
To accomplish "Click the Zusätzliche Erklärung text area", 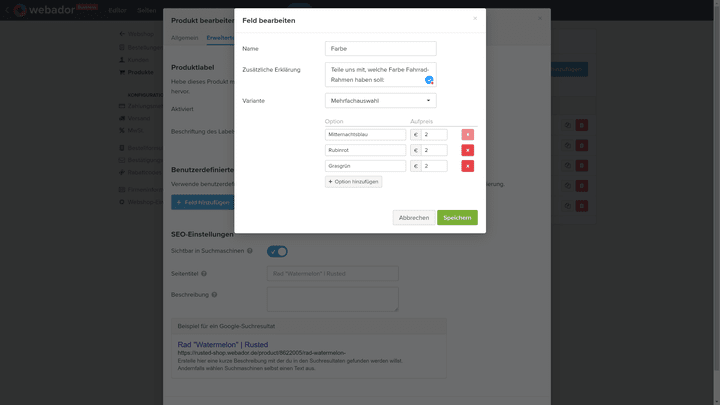I will coord(375,74).
